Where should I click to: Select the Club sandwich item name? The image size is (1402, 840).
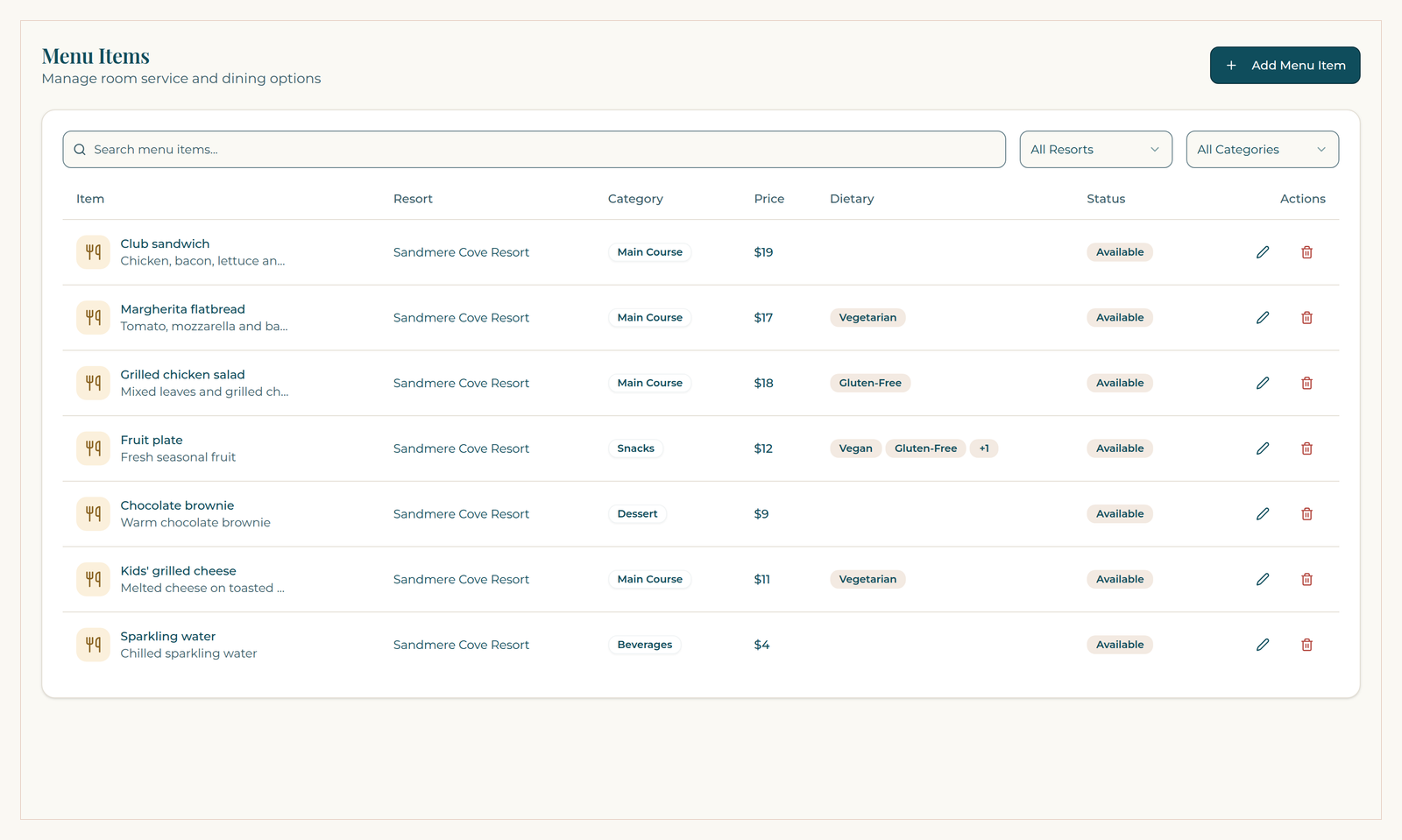(165, 244)
